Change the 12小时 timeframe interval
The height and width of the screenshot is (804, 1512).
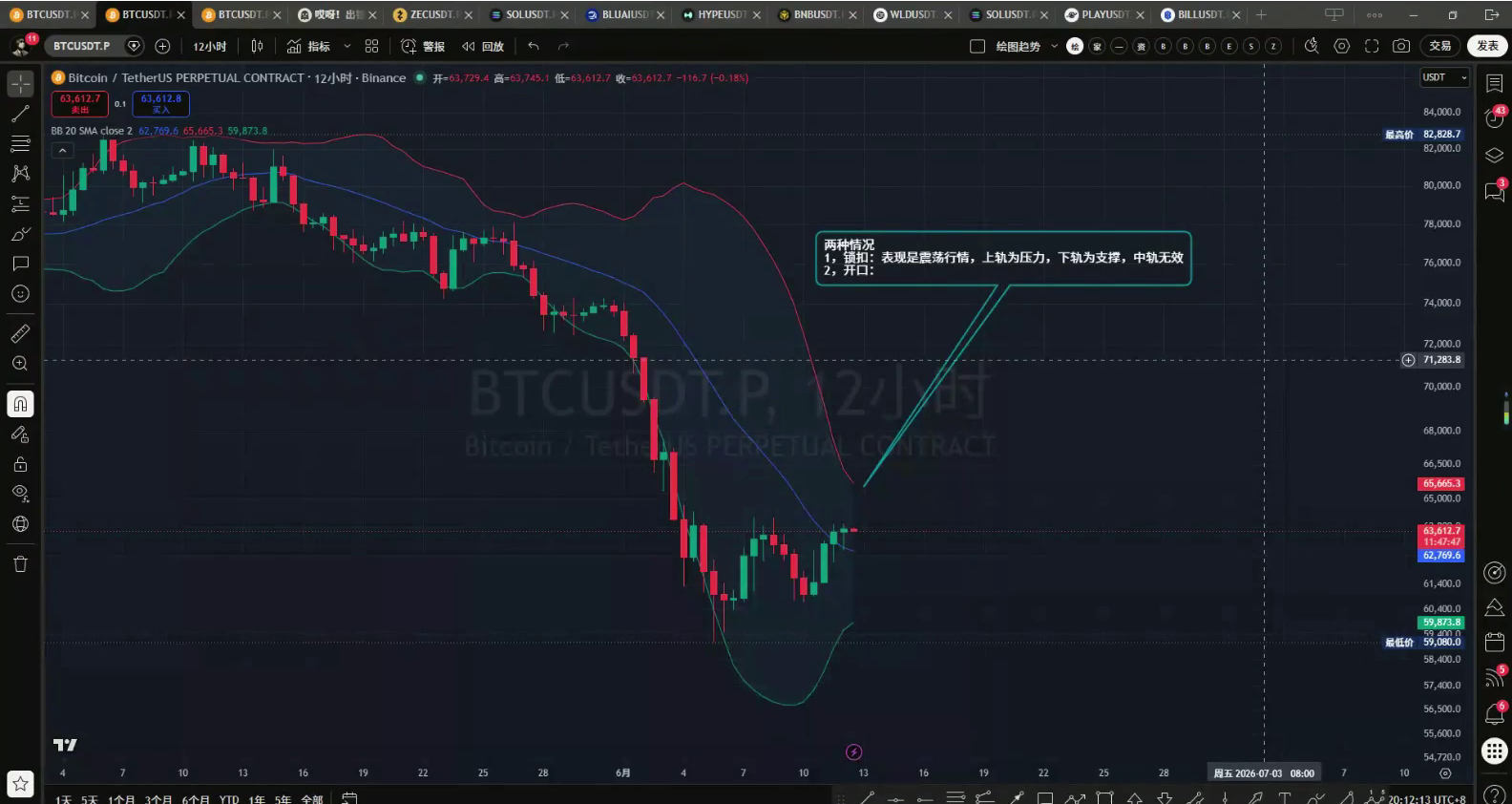click(x=210, y=46)
